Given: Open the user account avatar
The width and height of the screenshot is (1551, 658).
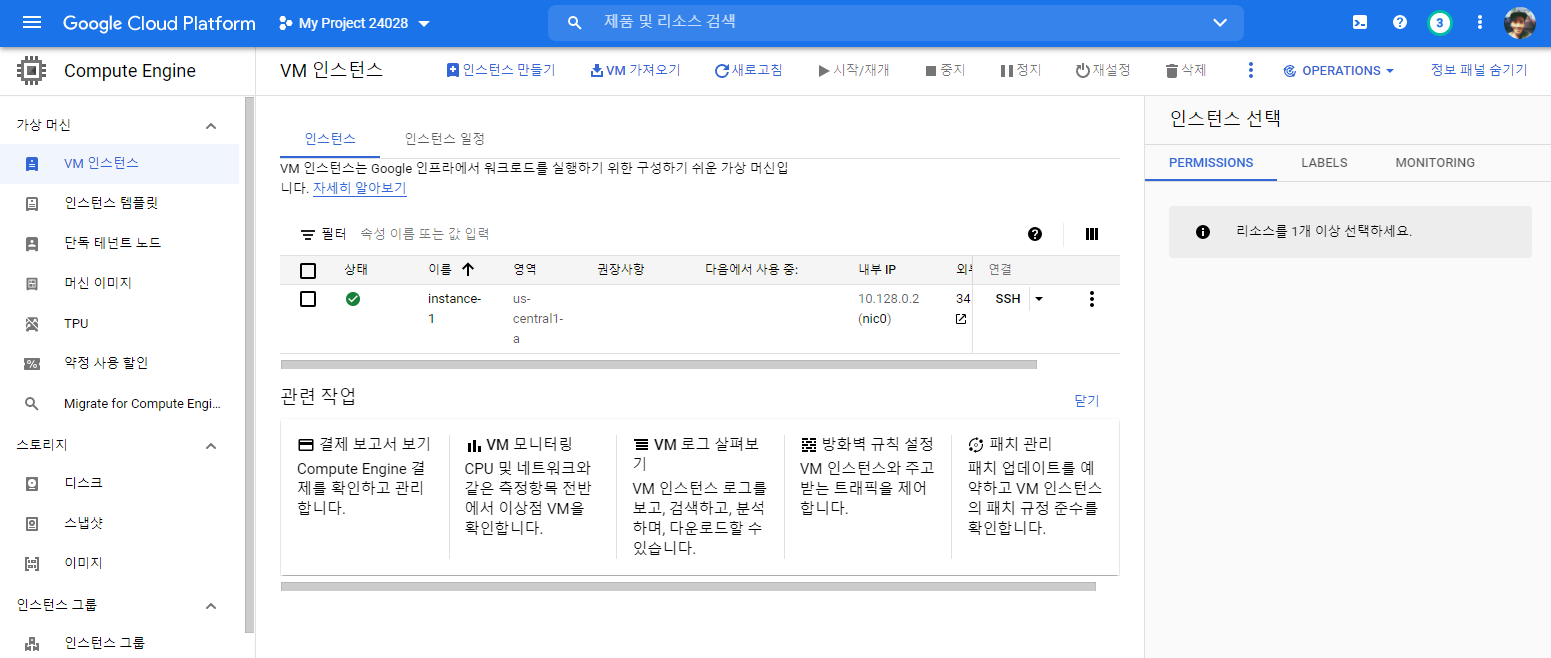Looking at the screenshot, I should (x=1520, y=22).
